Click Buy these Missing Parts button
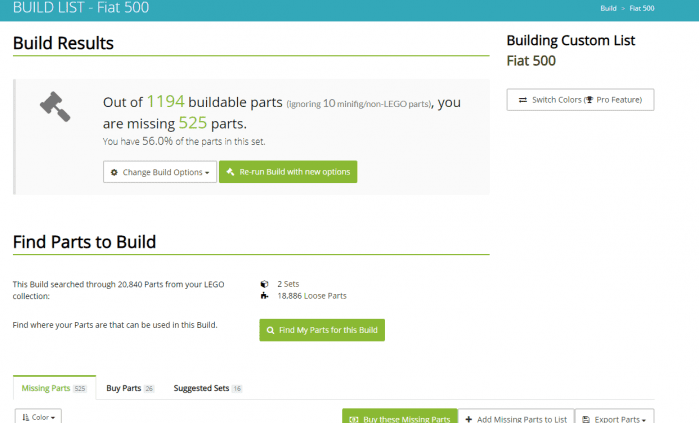The width and height of the screenshot is (699, 423). coord(400,418)
